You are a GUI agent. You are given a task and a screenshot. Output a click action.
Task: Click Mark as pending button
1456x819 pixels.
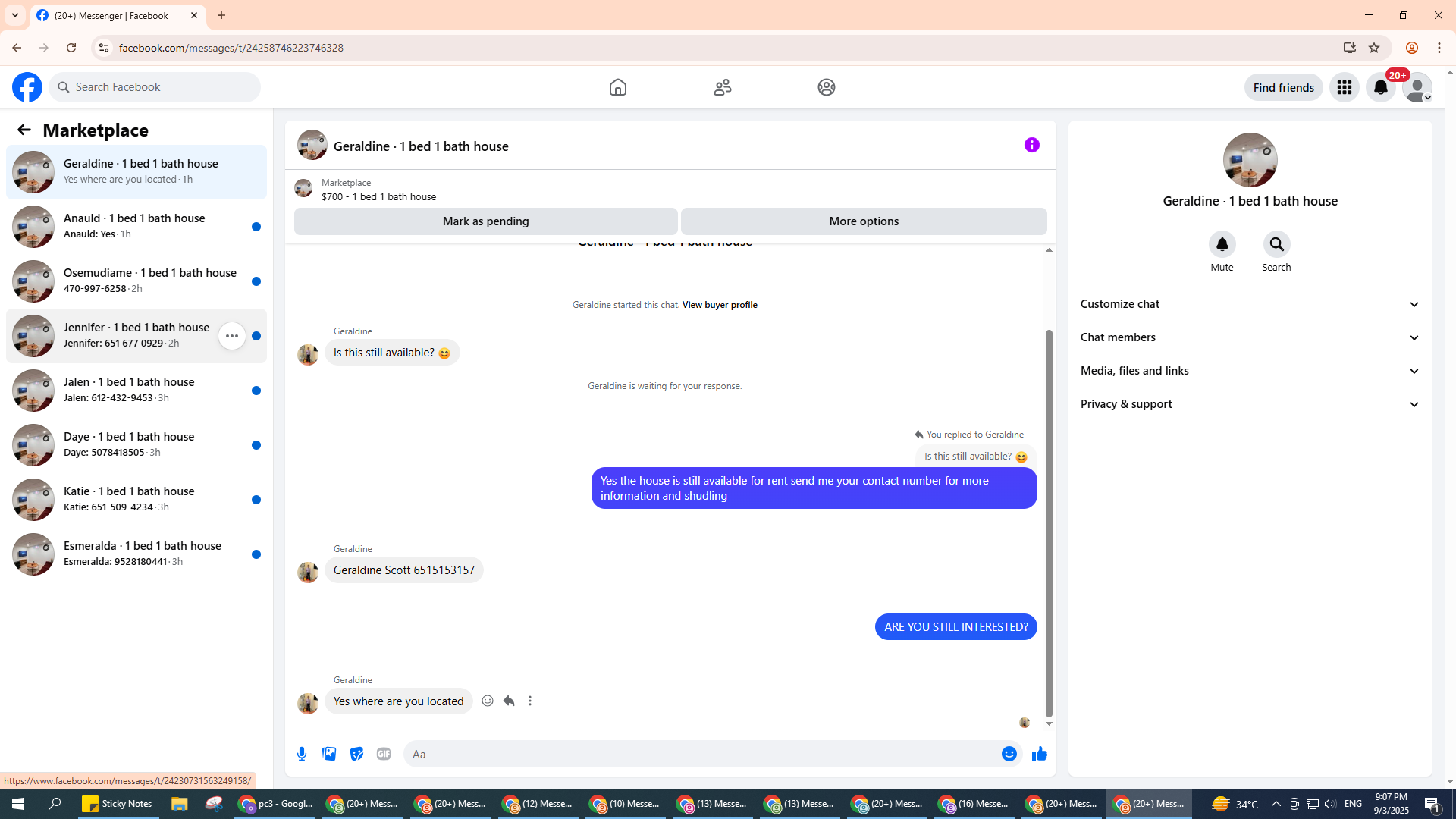click(x=486, y=221)
